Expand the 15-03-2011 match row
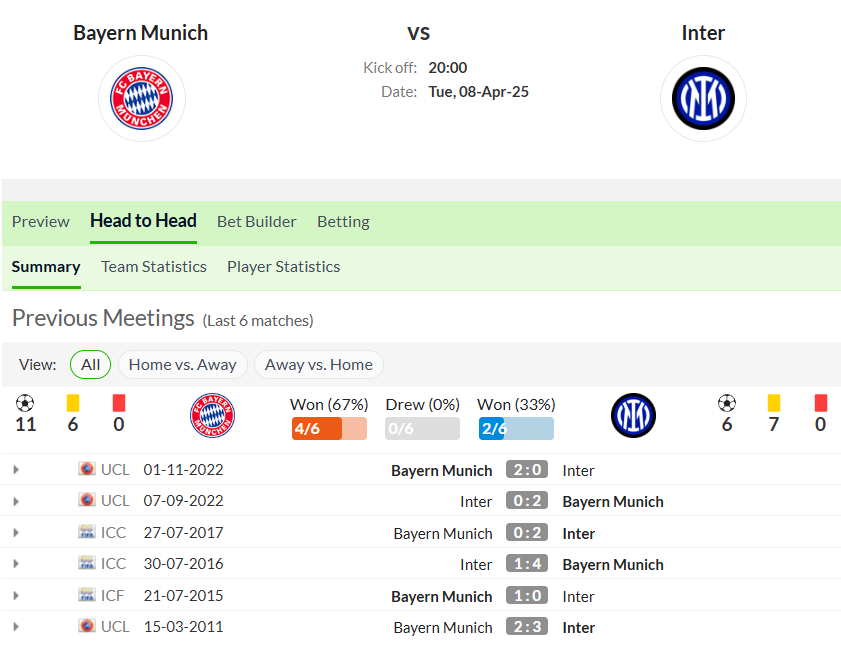Screen dimensions: 841x667 pos(16,626)
